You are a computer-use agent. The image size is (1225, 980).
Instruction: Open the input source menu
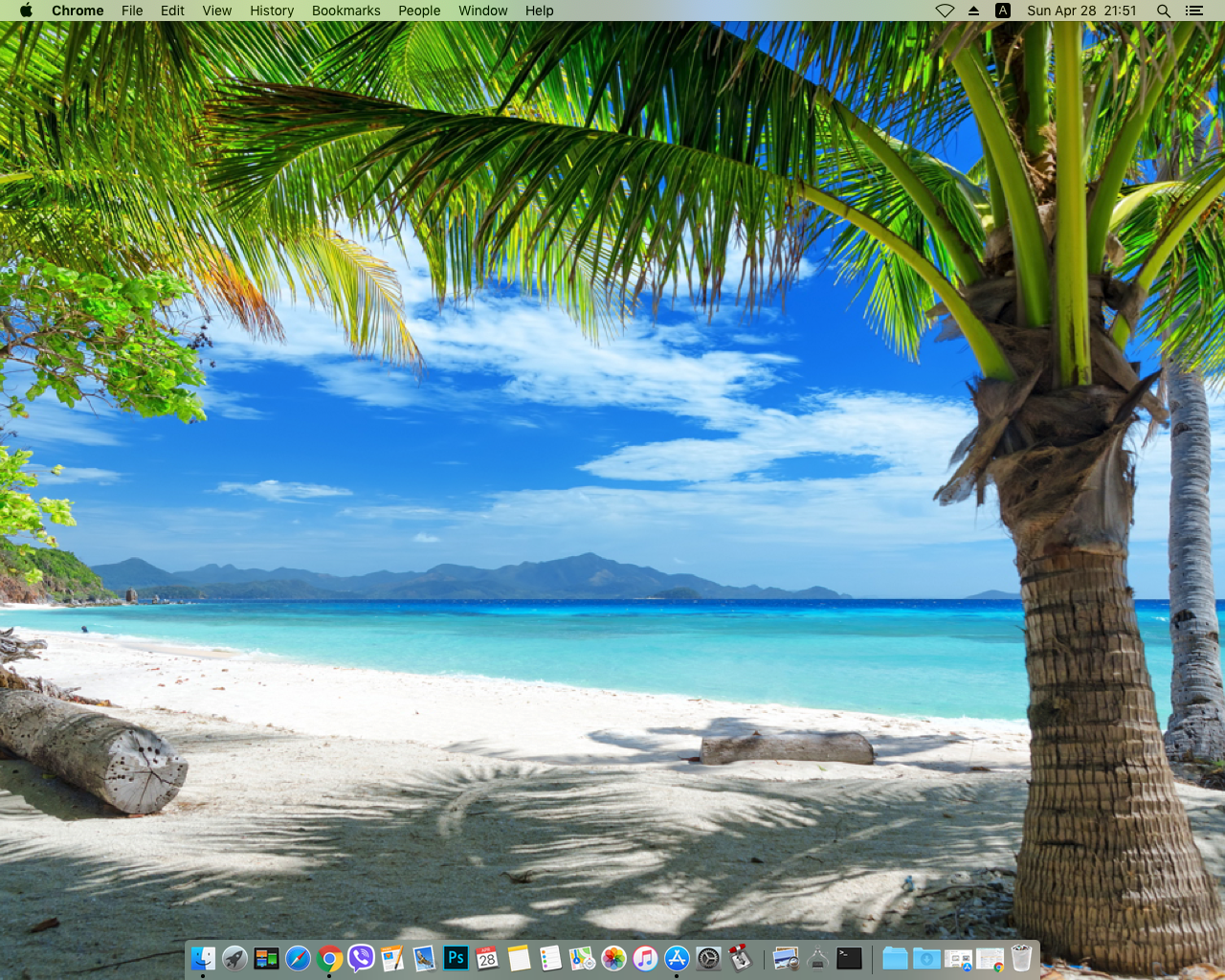[x=1003, y=11]
